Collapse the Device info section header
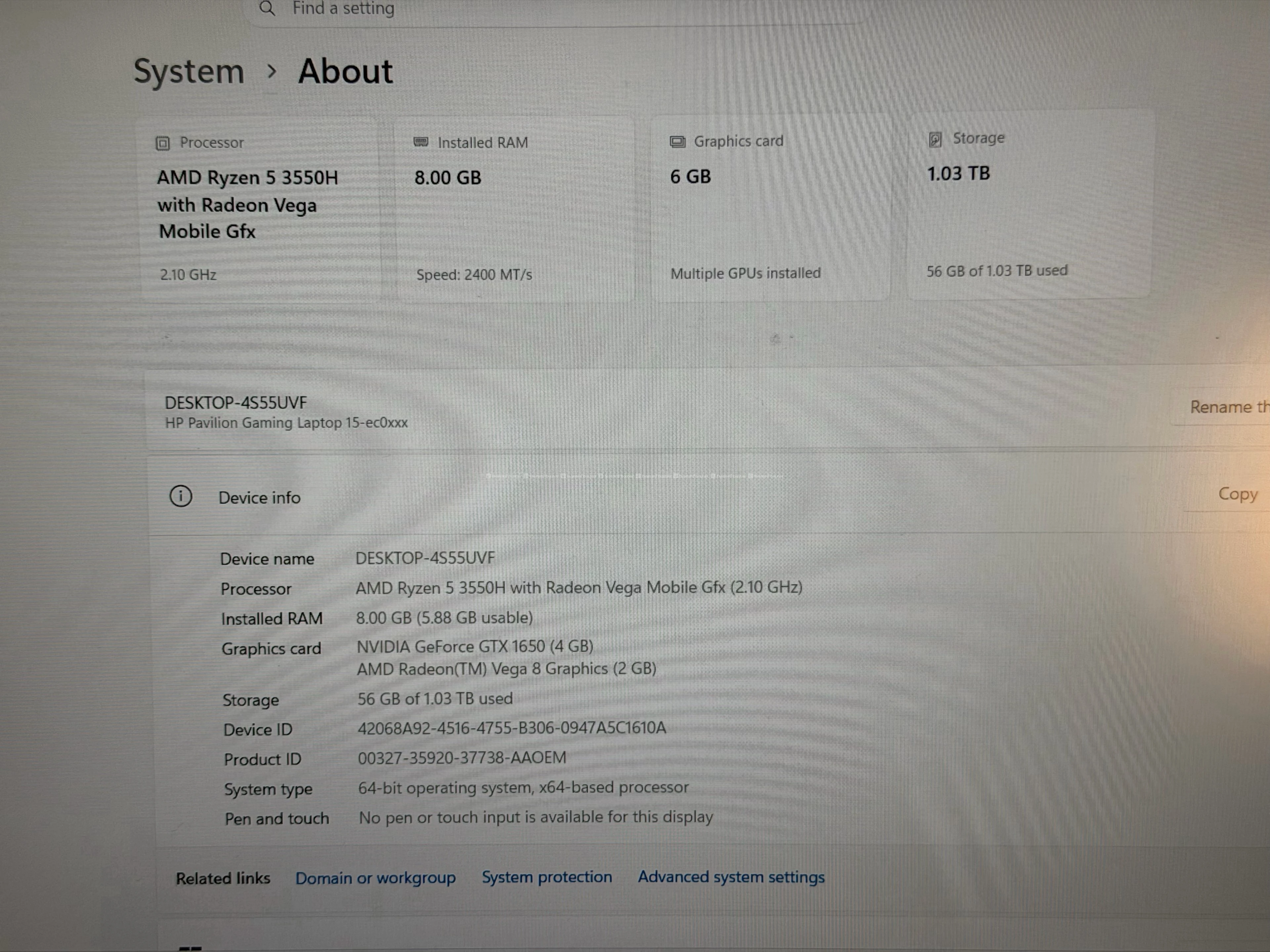1270x952 pixels. pyautogui.click(x=709, y=496)
